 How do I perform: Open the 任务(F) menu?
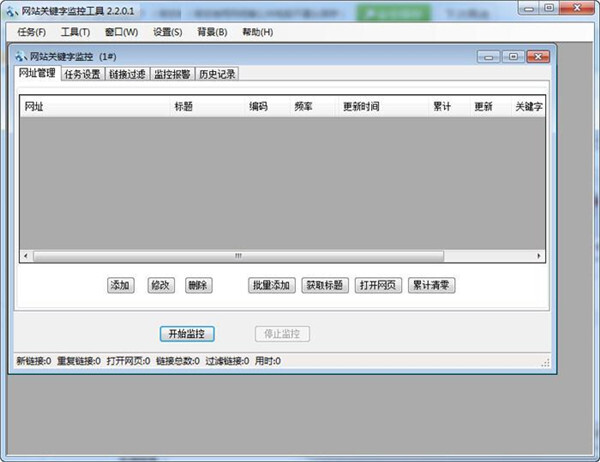coord(31,32)
